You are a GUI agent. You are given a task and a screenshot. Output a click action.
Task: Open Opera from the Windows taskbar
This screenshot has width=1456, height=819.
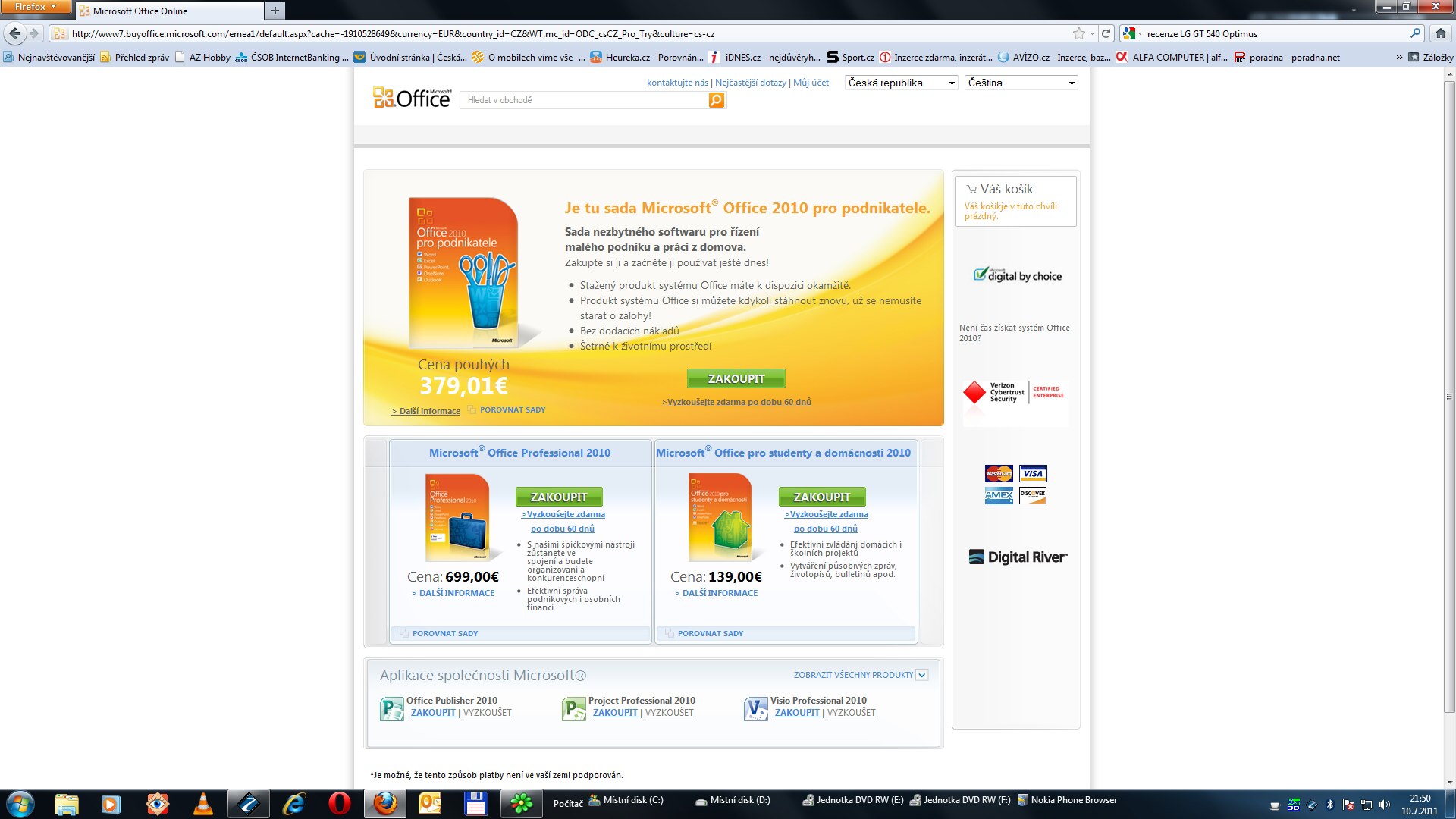tap(339, 804)
